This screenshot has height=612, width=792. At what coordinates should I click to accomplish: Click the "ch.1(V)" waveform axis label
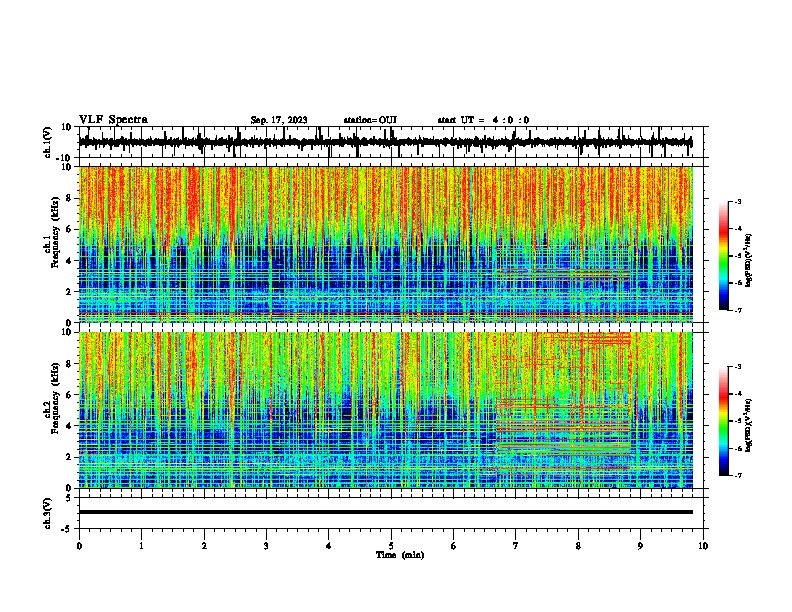(x=48, y=142)
